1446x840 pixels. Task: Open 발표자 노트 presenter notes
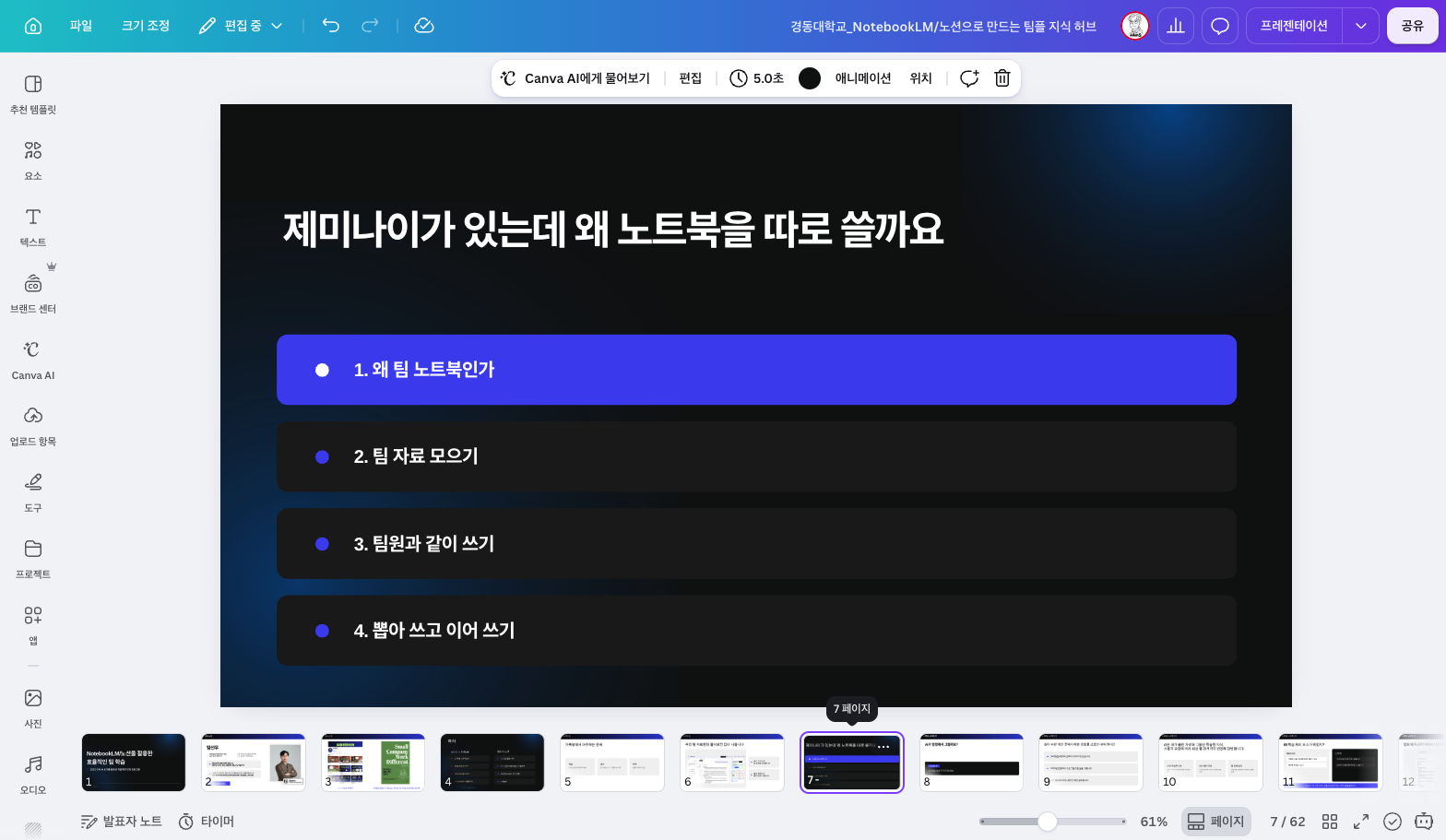point(122,822)
